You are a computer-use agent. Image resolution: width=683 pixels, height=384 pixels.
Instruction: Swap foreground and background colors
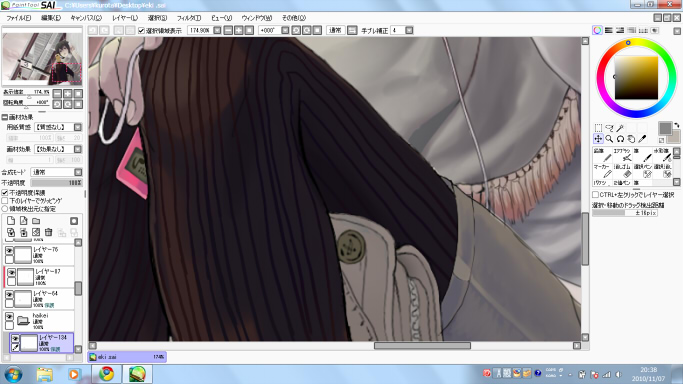pos(676,125)
